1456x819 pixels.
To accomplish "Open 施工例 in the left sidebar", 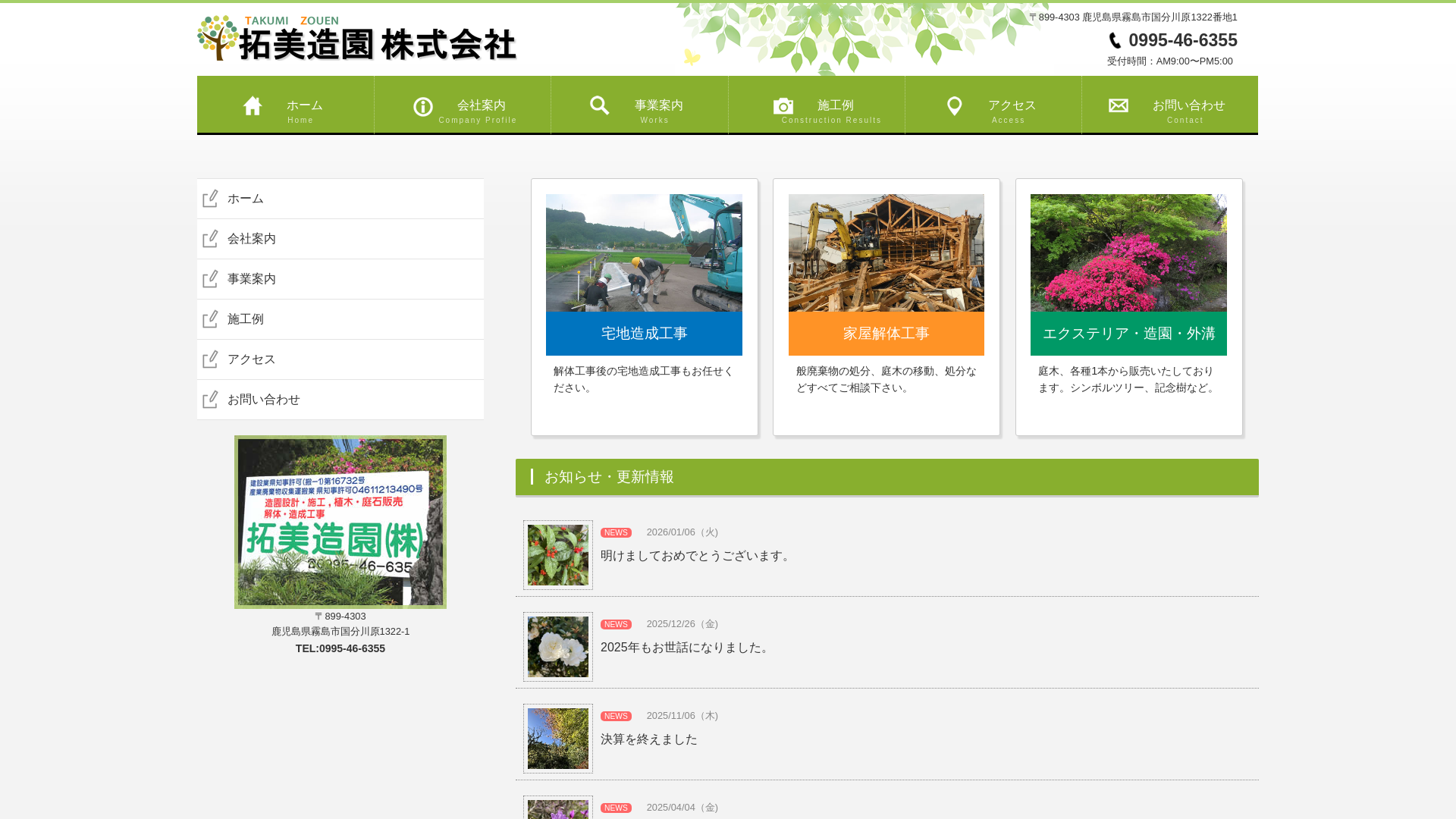I will [246, 319].
